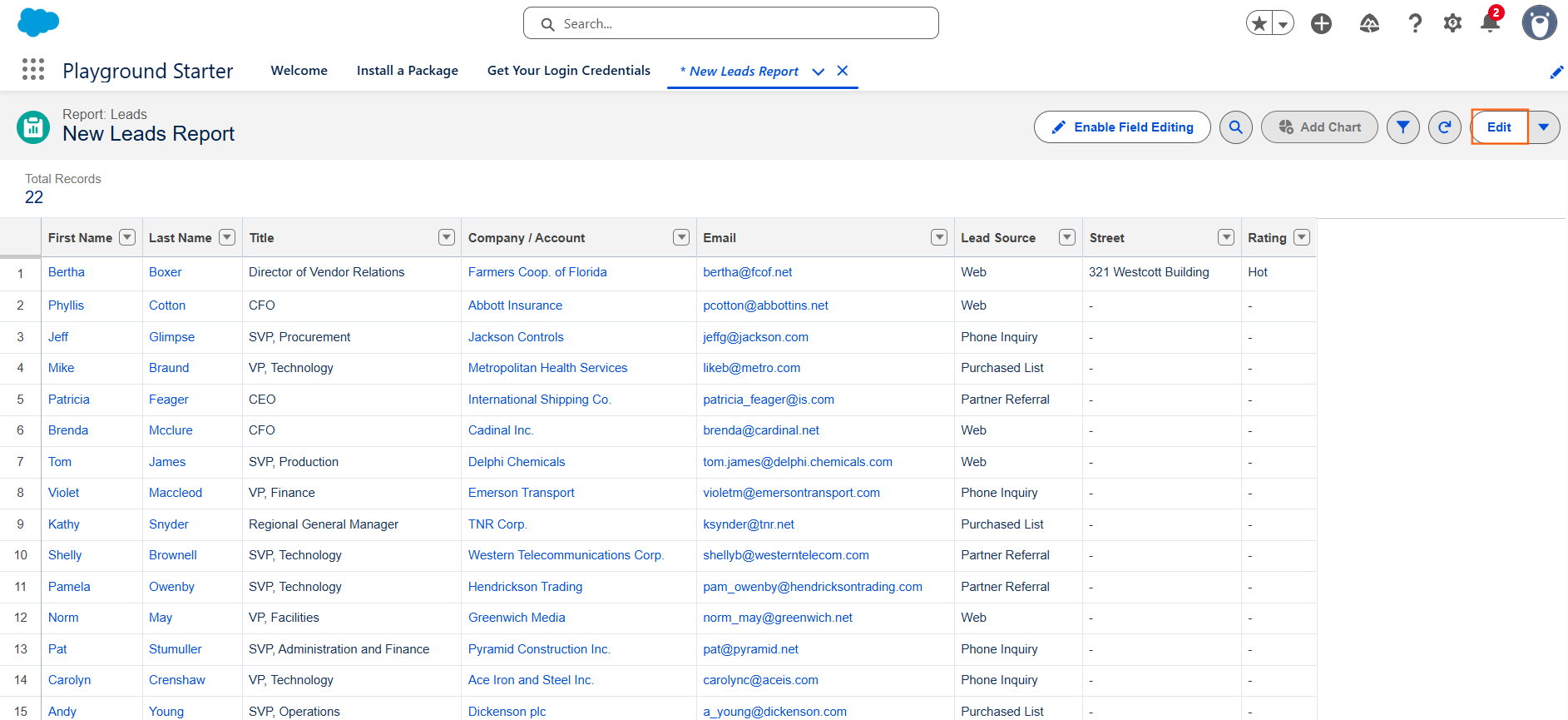Image resolution: width=1568 pixels, height=720 pixels.
Task: Open the Company / Account column menu
Action: point(681,237)
